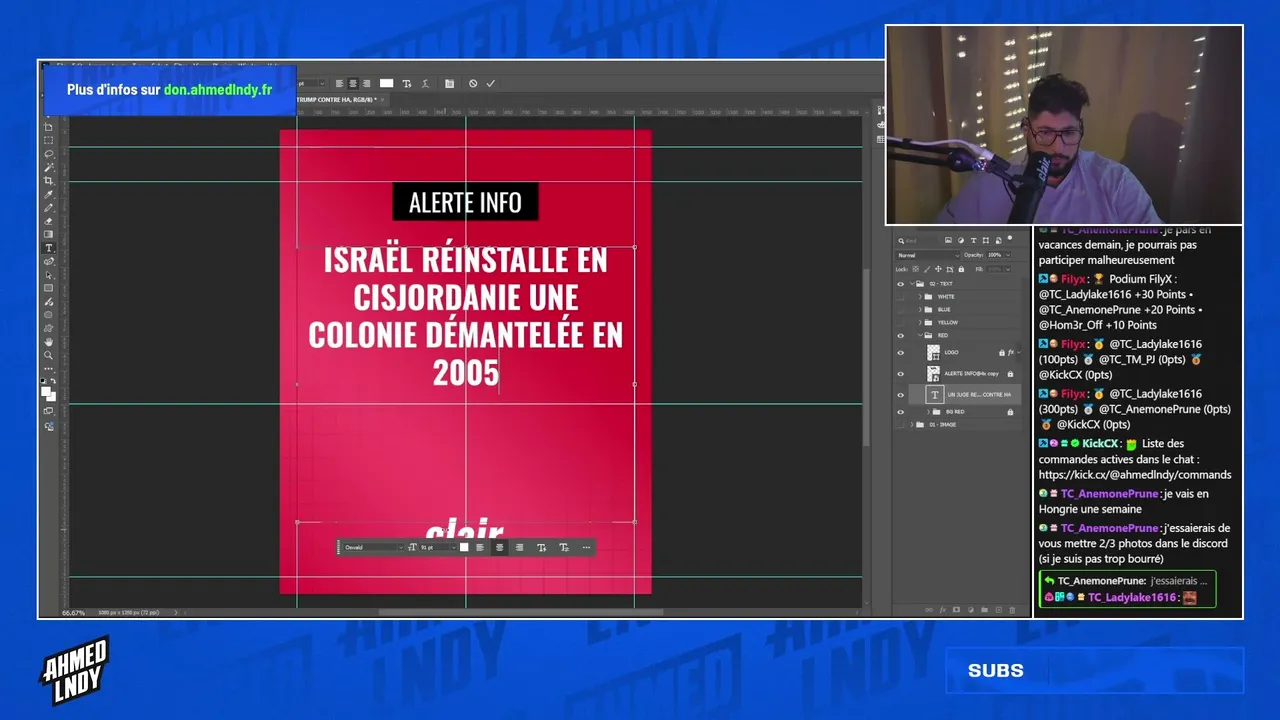This screenshot has height=720, width=1280.
Task: Select the Path Selection arrow tool
Action: coord(48,275)
